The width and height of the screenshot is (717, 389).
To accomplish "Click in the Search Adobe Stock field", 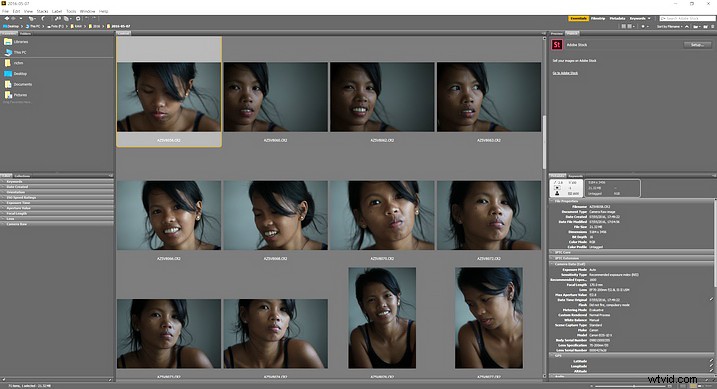I will click(687, 18).
